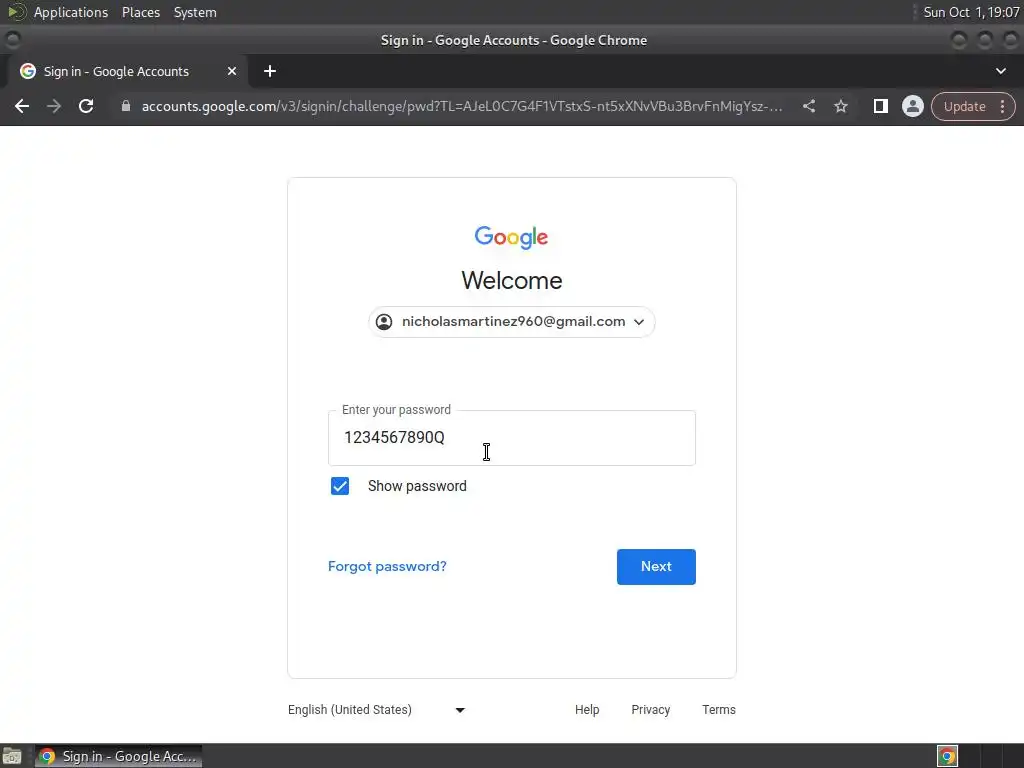Click the clock showing Sun Oct 1, 19:07
The width and height of the screenshot is (1024, 768).
(971, 12)
